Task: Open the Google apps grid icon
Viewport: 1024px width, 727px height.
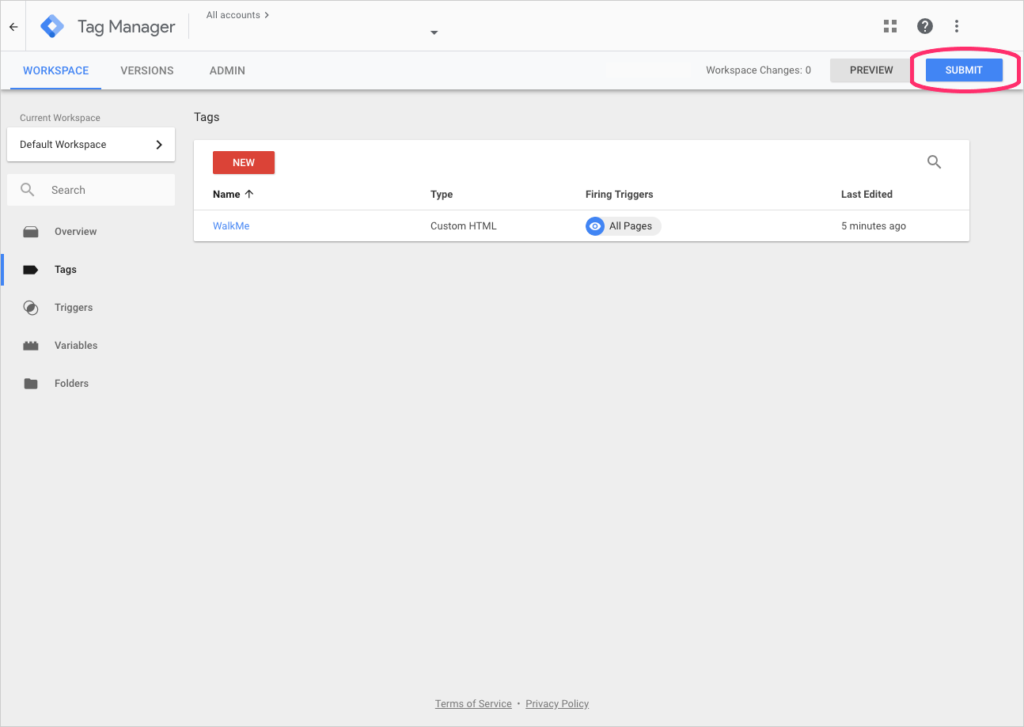Action: click(890, 26)
